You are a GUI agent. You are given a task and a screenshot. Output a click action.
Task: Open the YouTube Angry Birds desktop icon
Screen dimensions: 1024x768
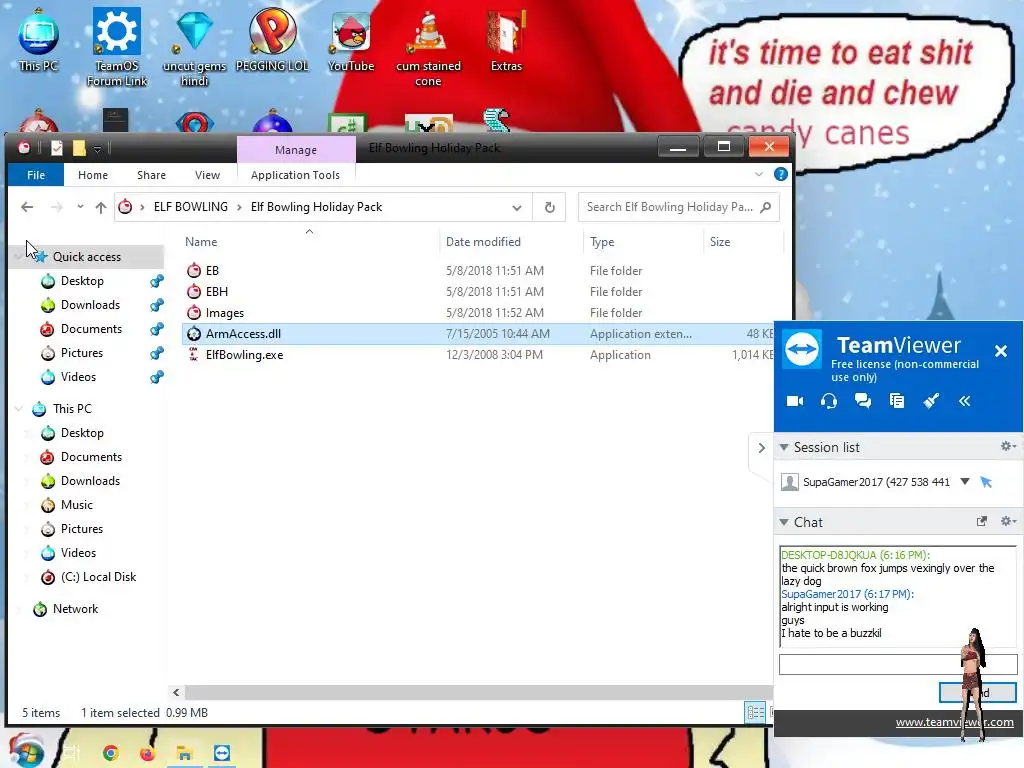(351, 40)
